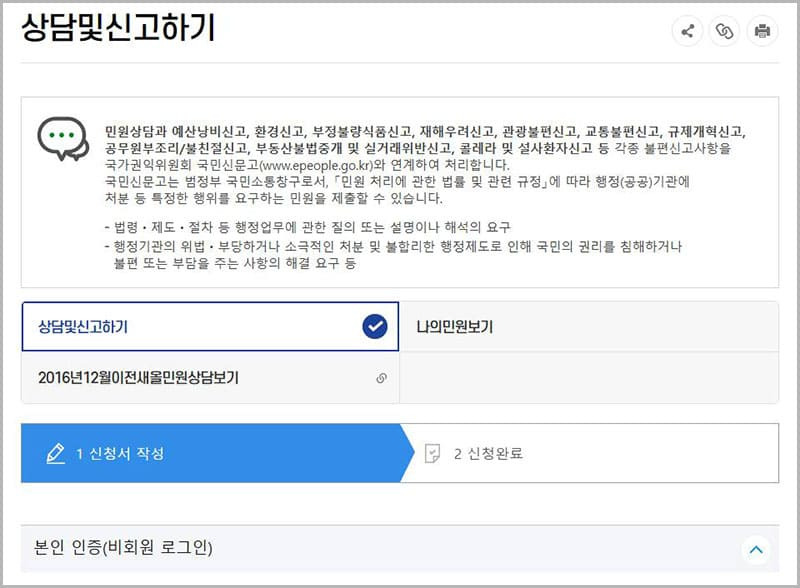
Task: Click the share icon at top right
Action: (687, 31)
